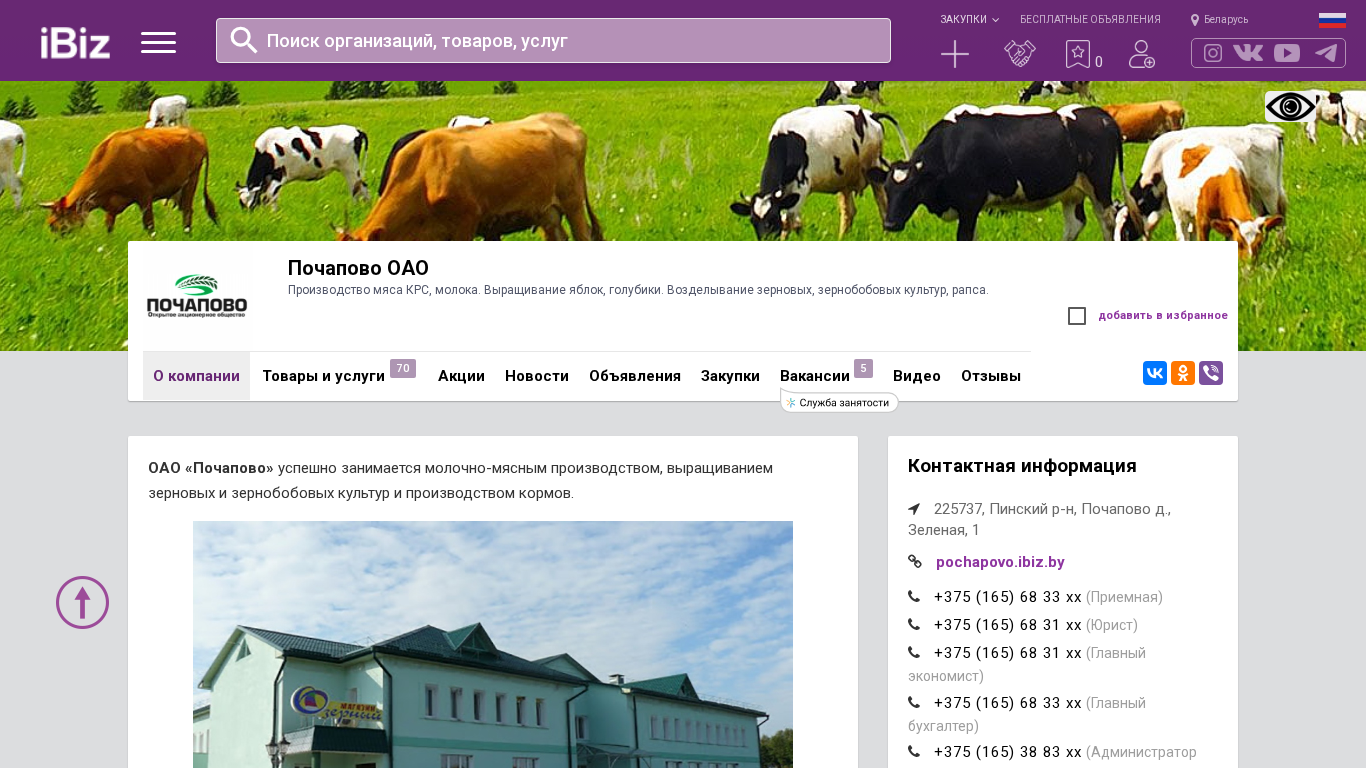Open the Закупки tab

click(730, 376)
